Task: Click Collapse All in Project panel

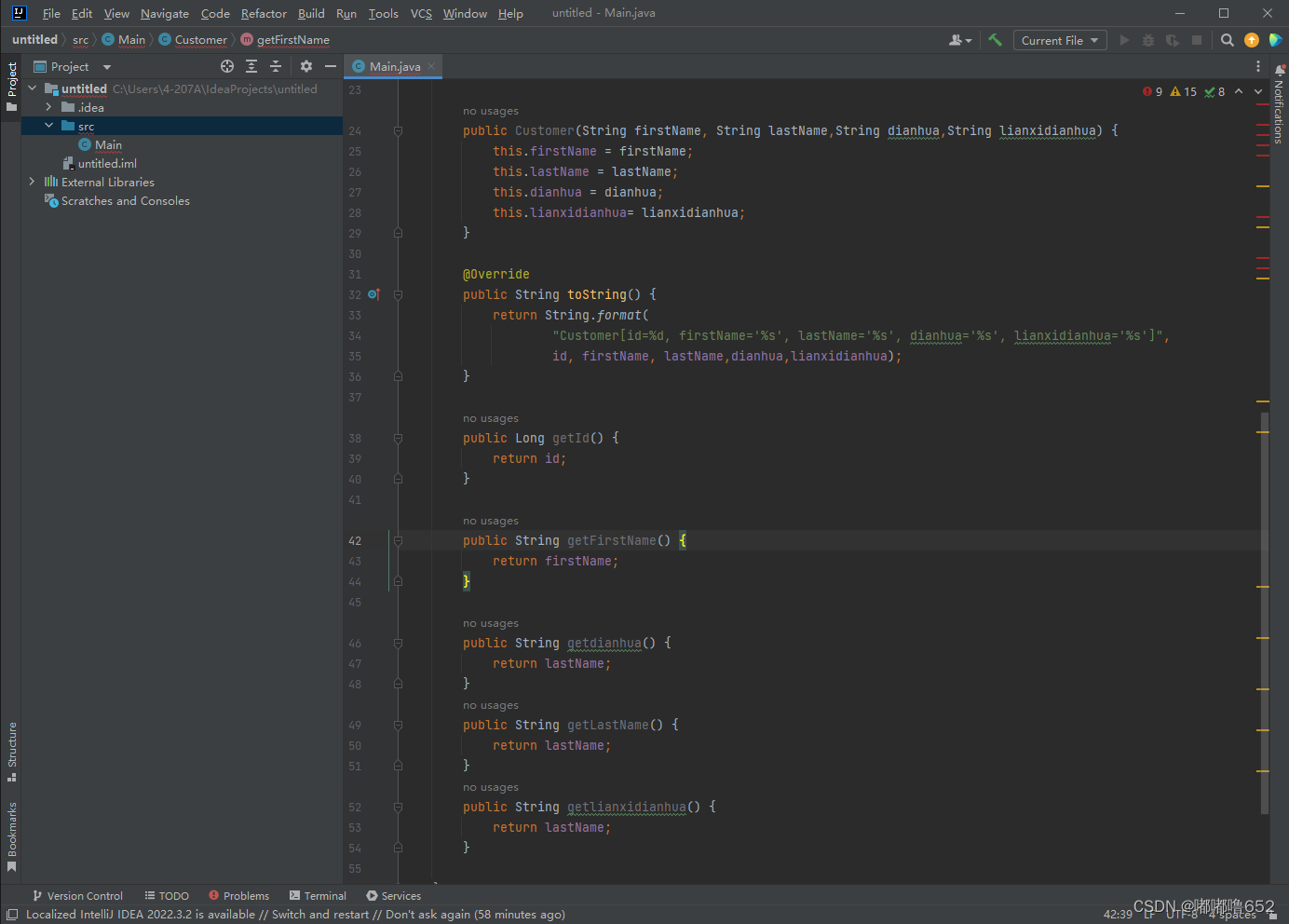Action: point(276,66)
